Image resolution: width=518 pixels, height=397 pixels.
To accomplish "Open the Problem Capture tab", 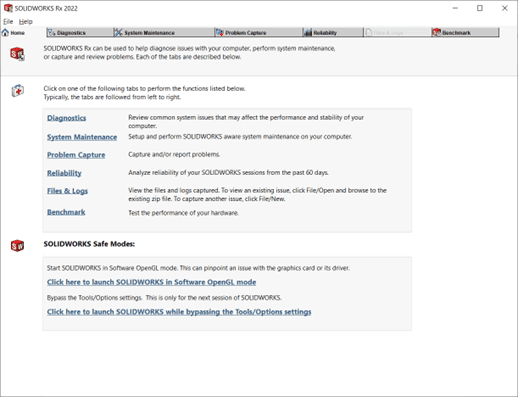I will [x=258, y=32].
